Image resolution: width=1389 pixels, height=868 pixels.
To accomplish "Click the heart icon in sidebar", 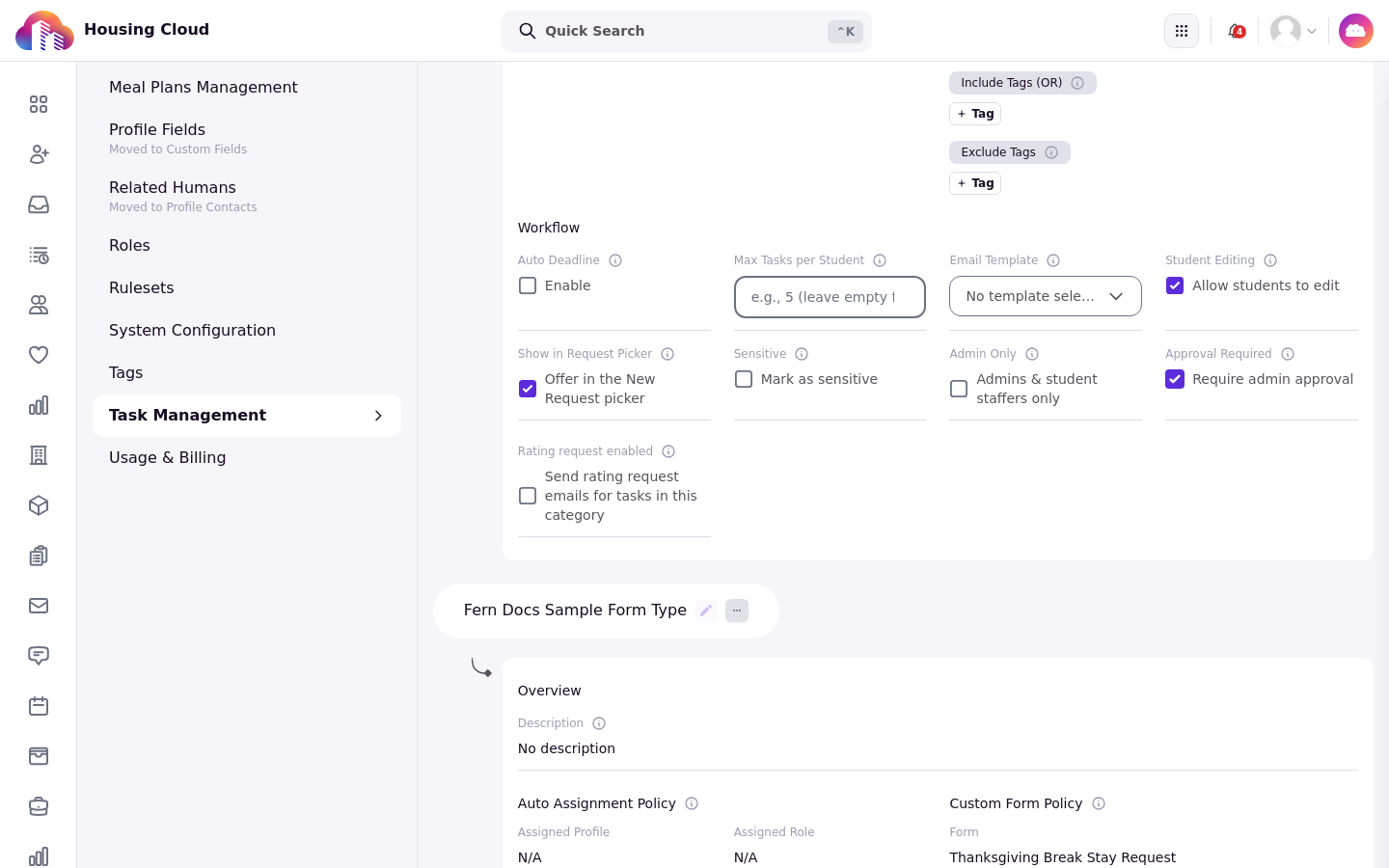I will click(39, 355).
